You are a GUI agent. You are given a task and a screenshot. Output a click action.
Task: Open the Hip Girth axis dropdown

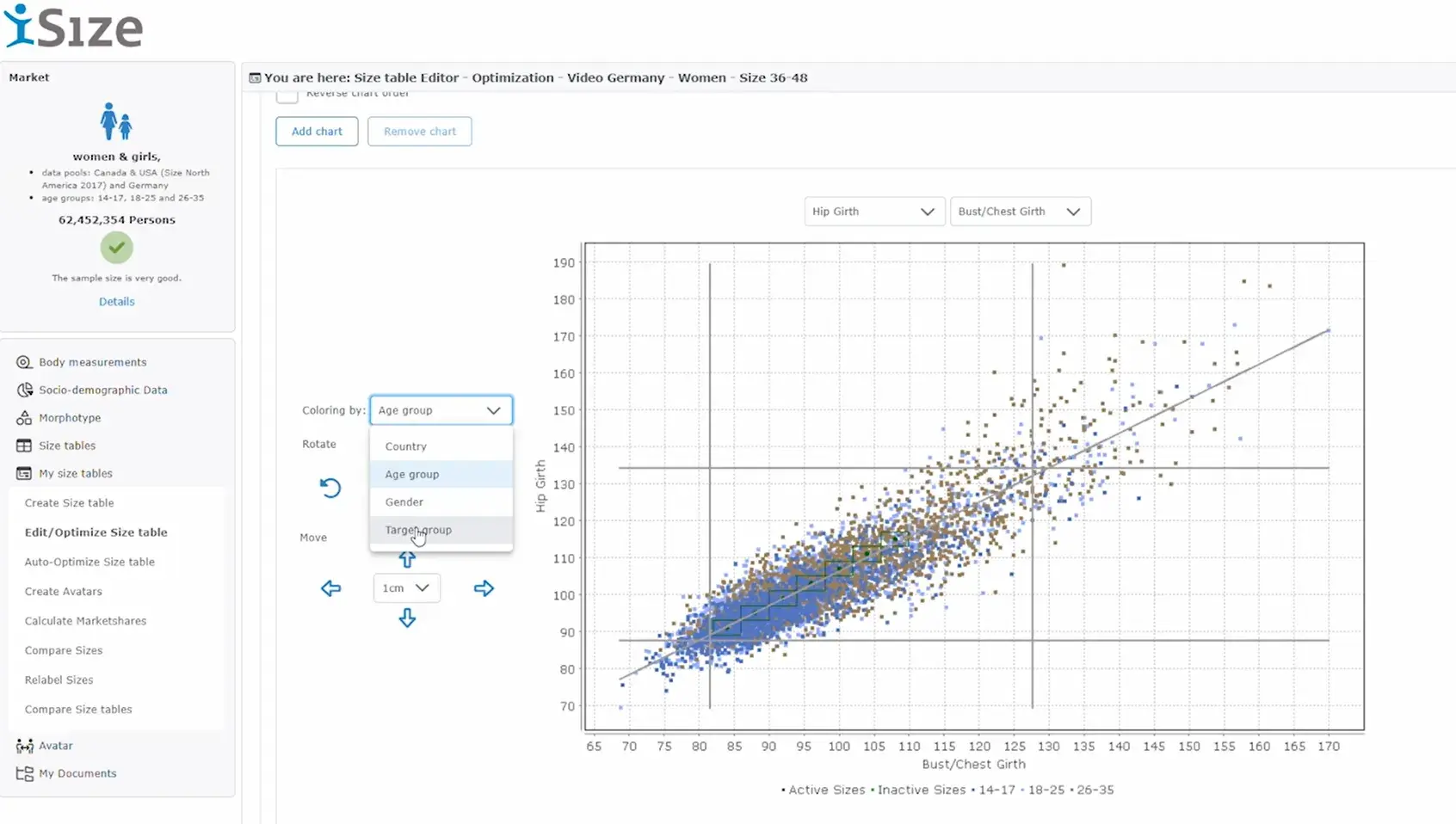point(873,212)
